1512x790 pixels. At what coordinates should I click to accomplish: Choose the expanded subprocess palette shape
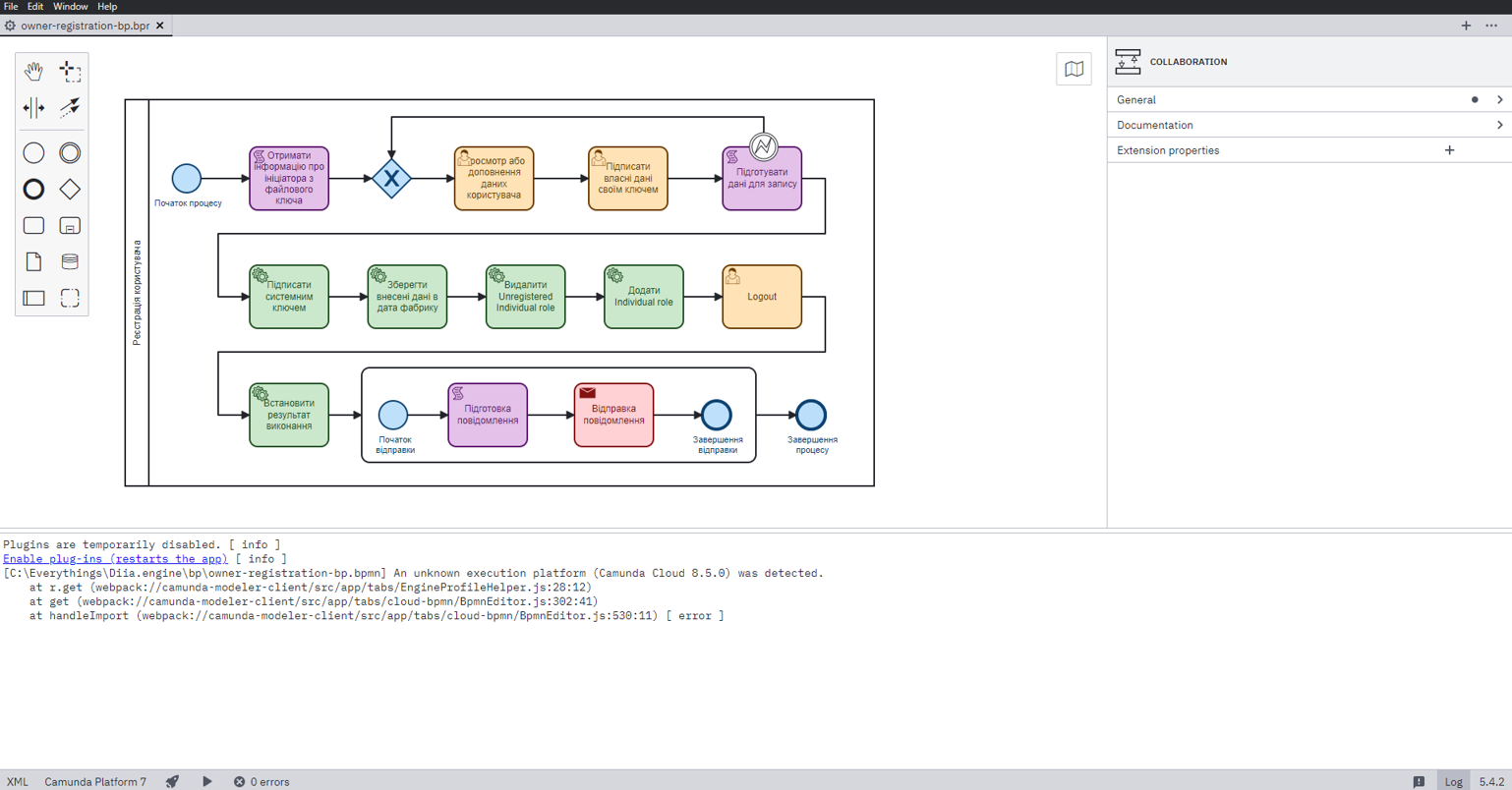70,226
